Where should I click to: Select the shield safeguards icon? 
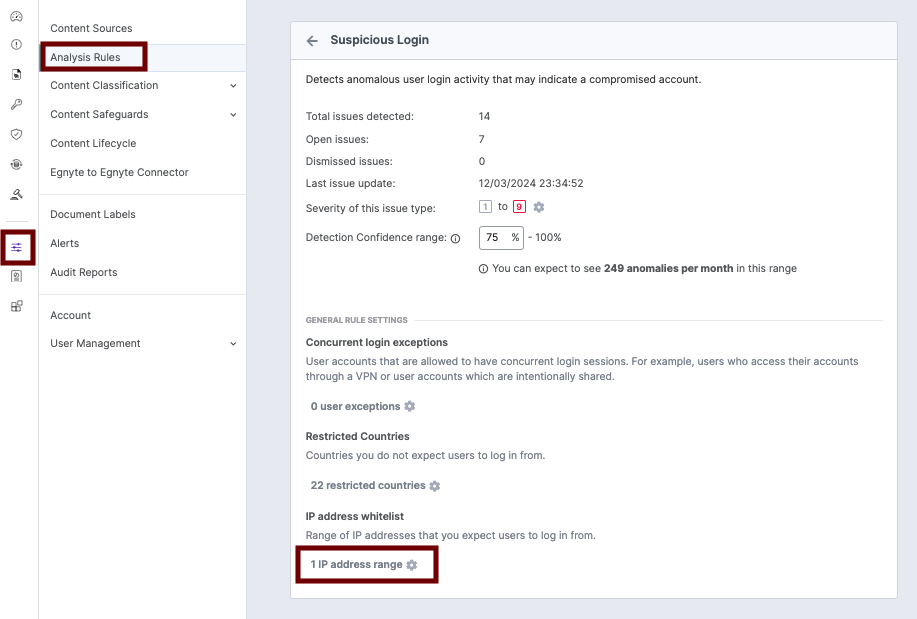15,133
